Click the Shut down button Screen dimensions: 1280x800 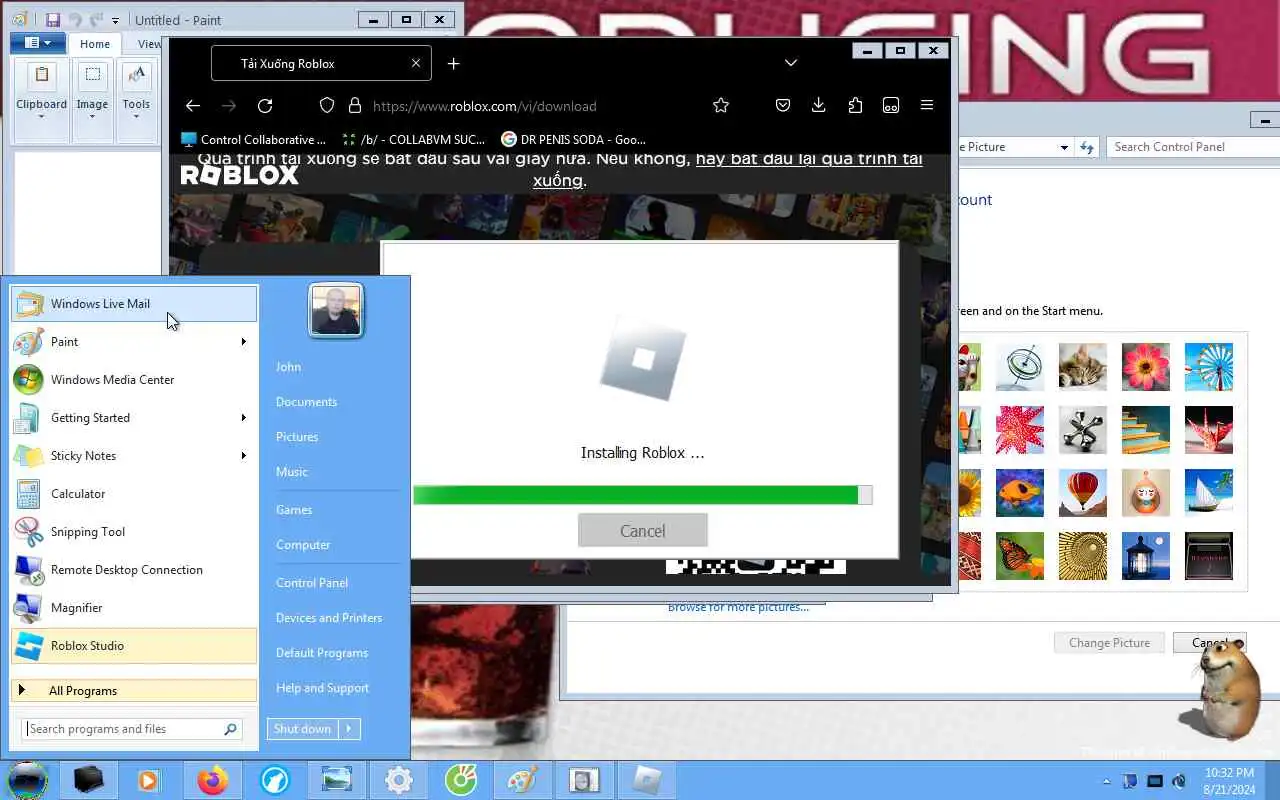tap(303, 729)
